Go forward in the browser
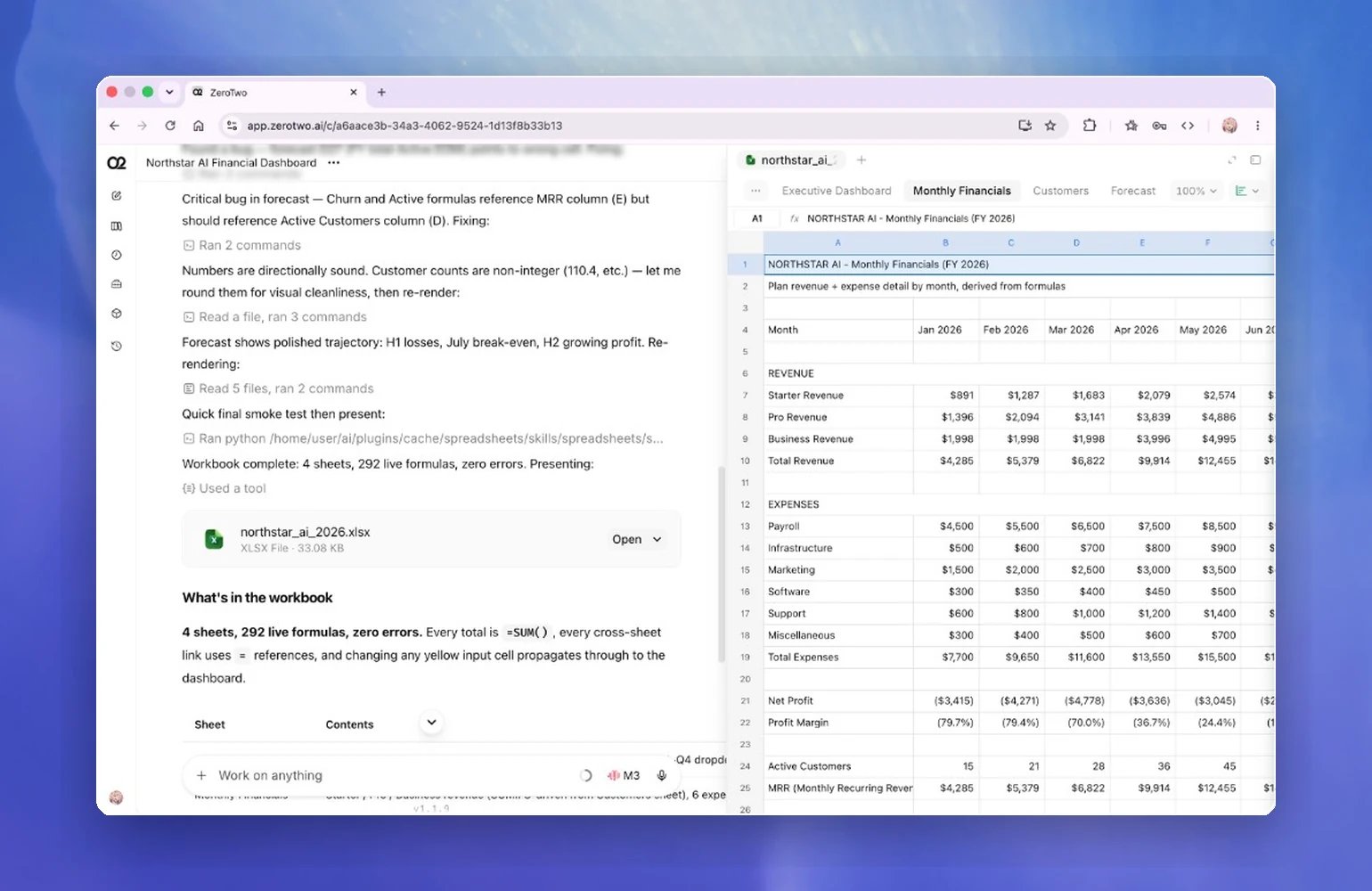This screenshot has height=891, width=1372. [x=143, y=126]
